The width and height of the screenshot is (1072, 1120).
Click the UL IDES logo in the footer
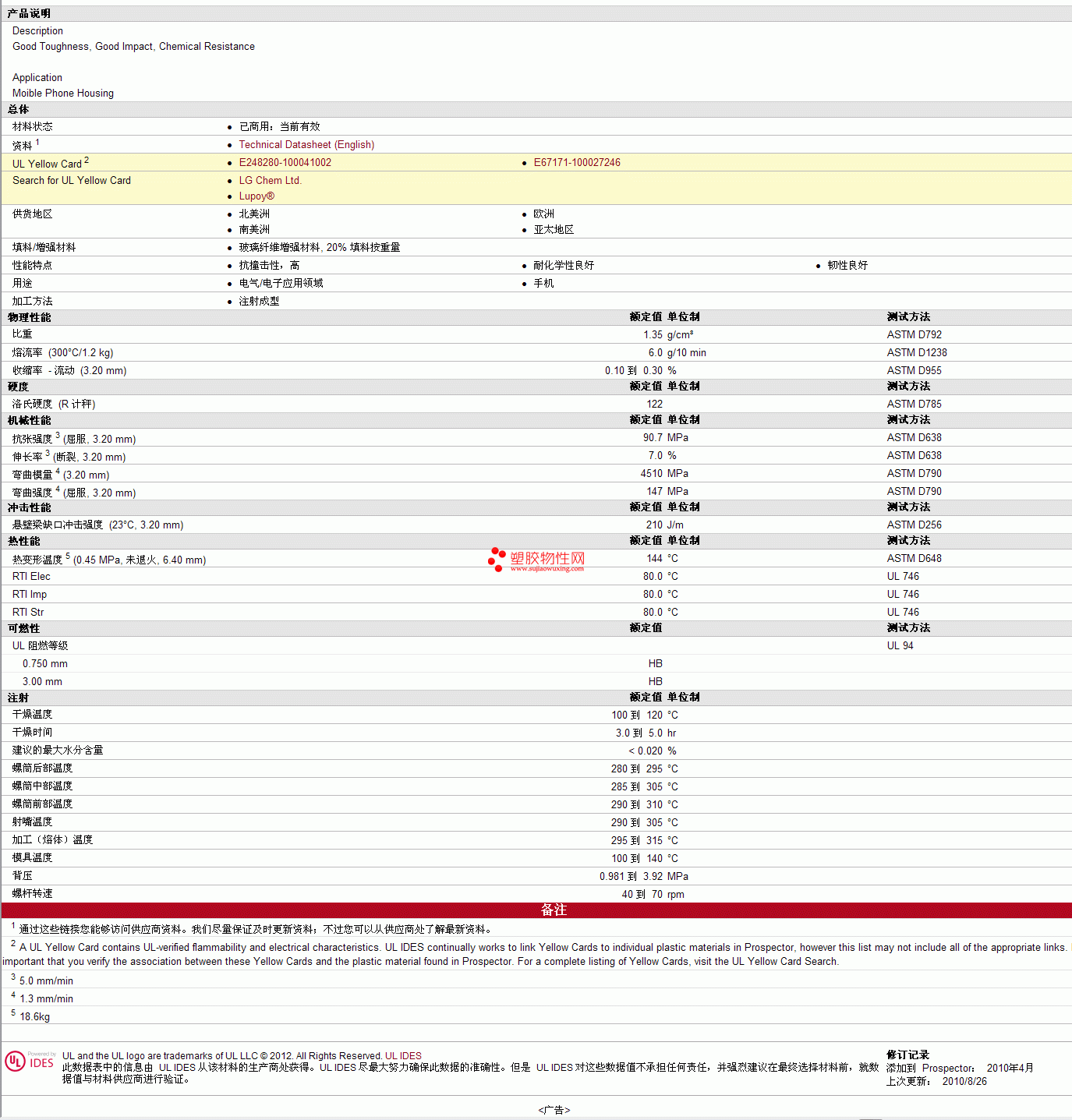click(30, 1062)
